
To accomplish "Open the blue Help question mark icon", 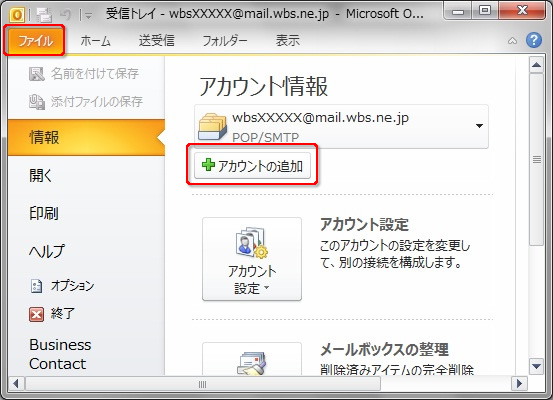I will point(534,40).
